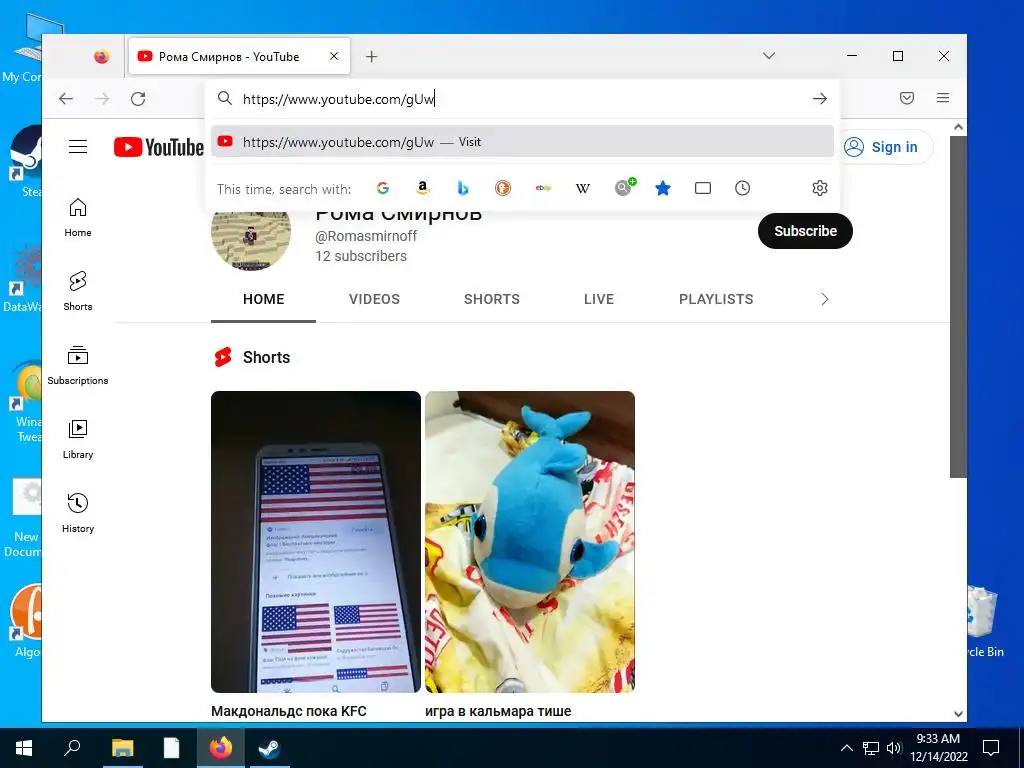1024x768 pixels.
Task: Click the scrollbar down arrow
Action: click(958, 714)
